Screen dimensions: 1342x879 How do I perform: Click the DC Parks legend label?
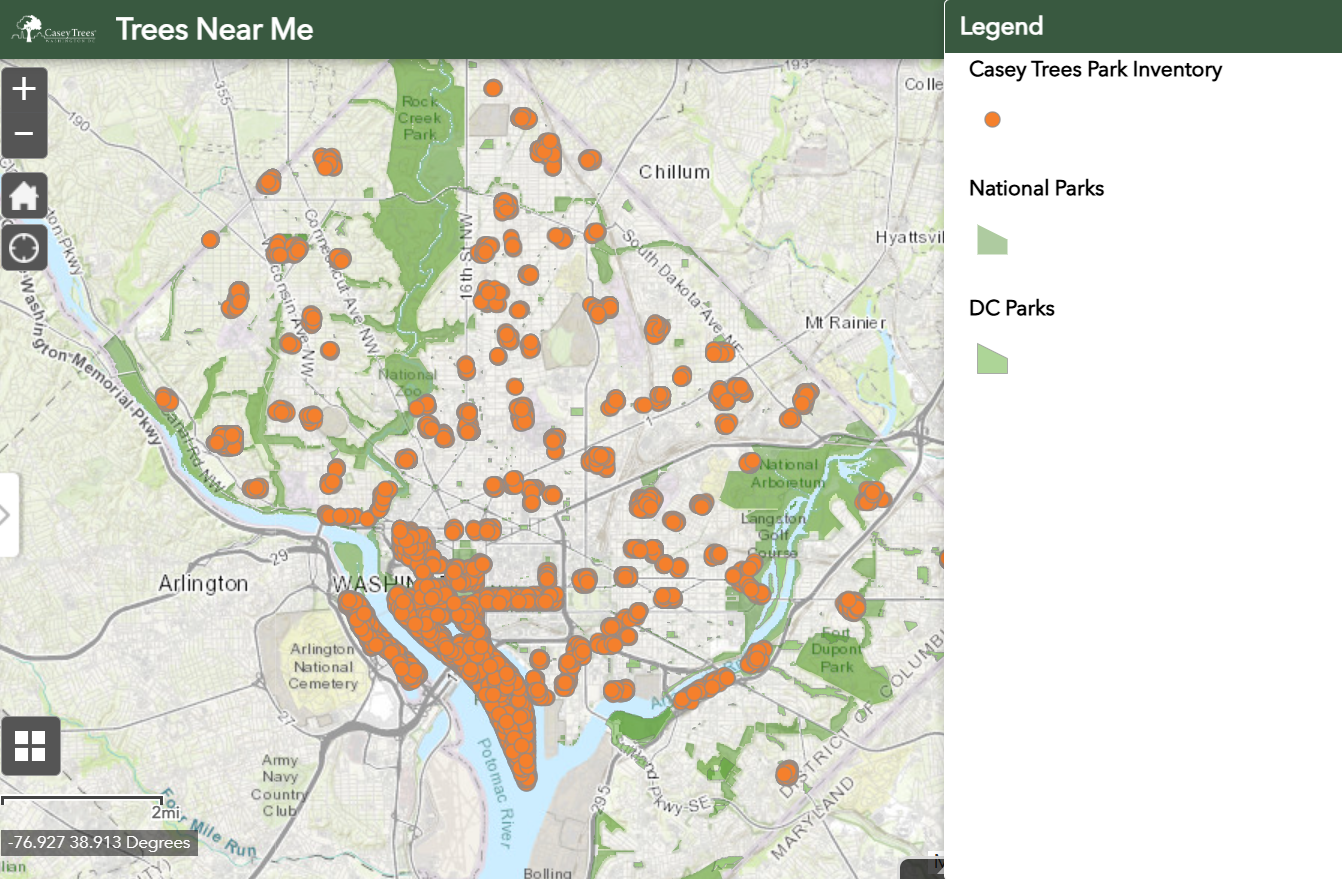pyautogui.click(x=1012, y=308)
